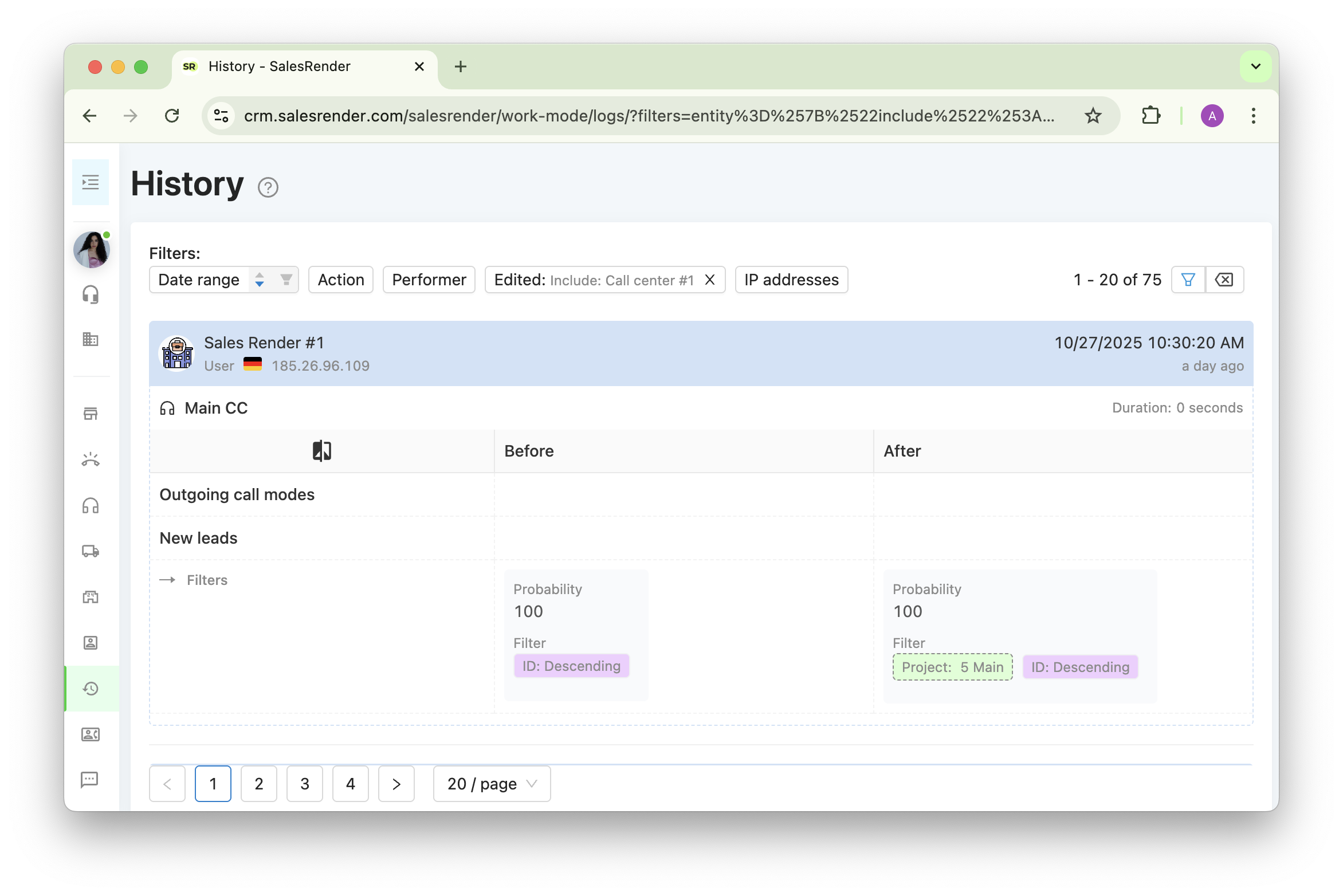
Task: Collapse the sidebar using the top-left indent icon
Action: coord(90,182)
